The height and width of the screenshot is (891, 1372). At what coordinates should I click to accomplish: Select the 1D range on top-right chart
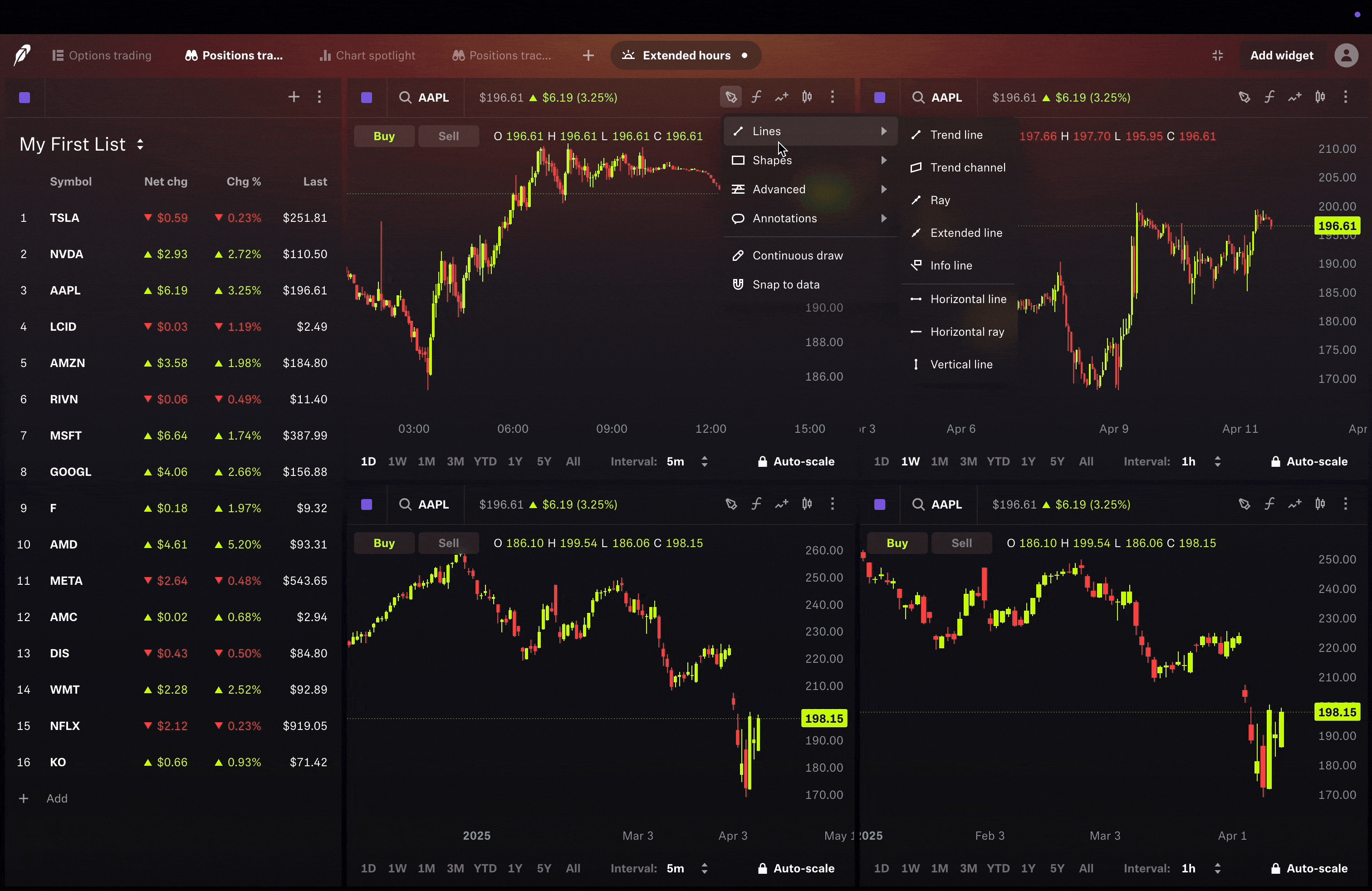[x=881, y=462]
